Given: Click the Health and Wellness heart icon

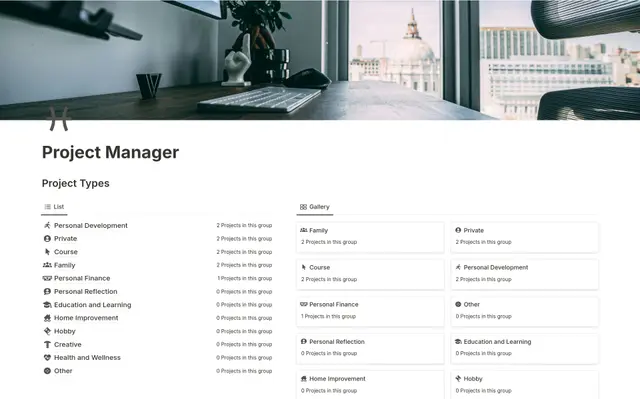Looking at the screenshot, I should (x=47, y=357).
